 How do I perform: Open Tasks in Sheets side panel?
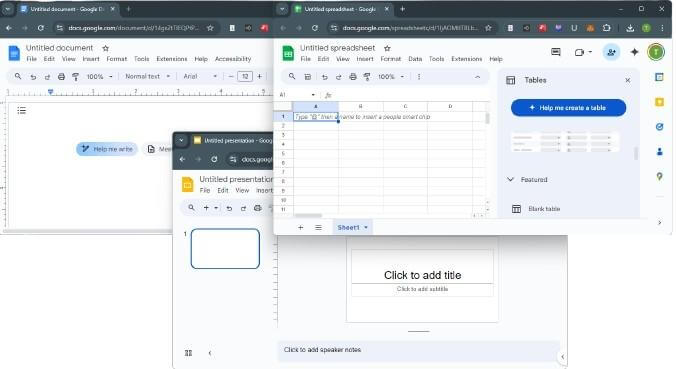click(x=659, y=127)
